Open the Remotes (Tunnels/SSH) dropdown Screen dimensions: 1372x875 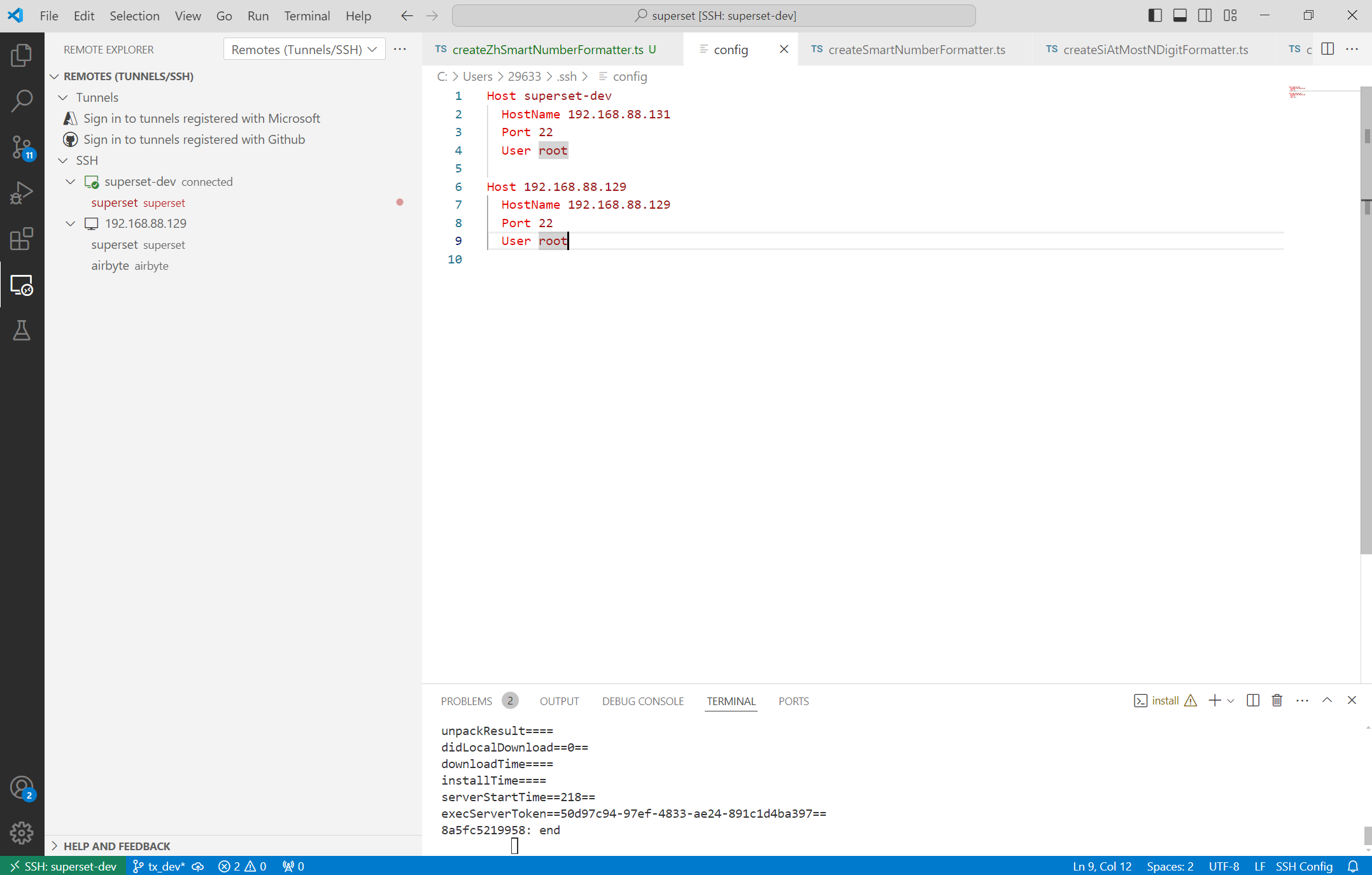pyautogui.click(x=304, y=49)
